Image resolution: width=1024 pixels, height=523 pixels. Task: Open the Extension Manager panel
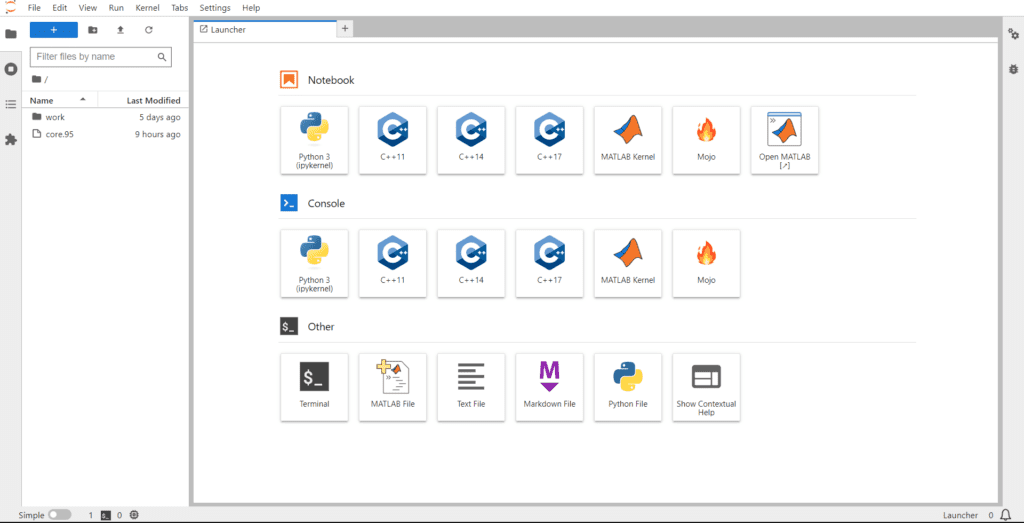pos(10,139)
